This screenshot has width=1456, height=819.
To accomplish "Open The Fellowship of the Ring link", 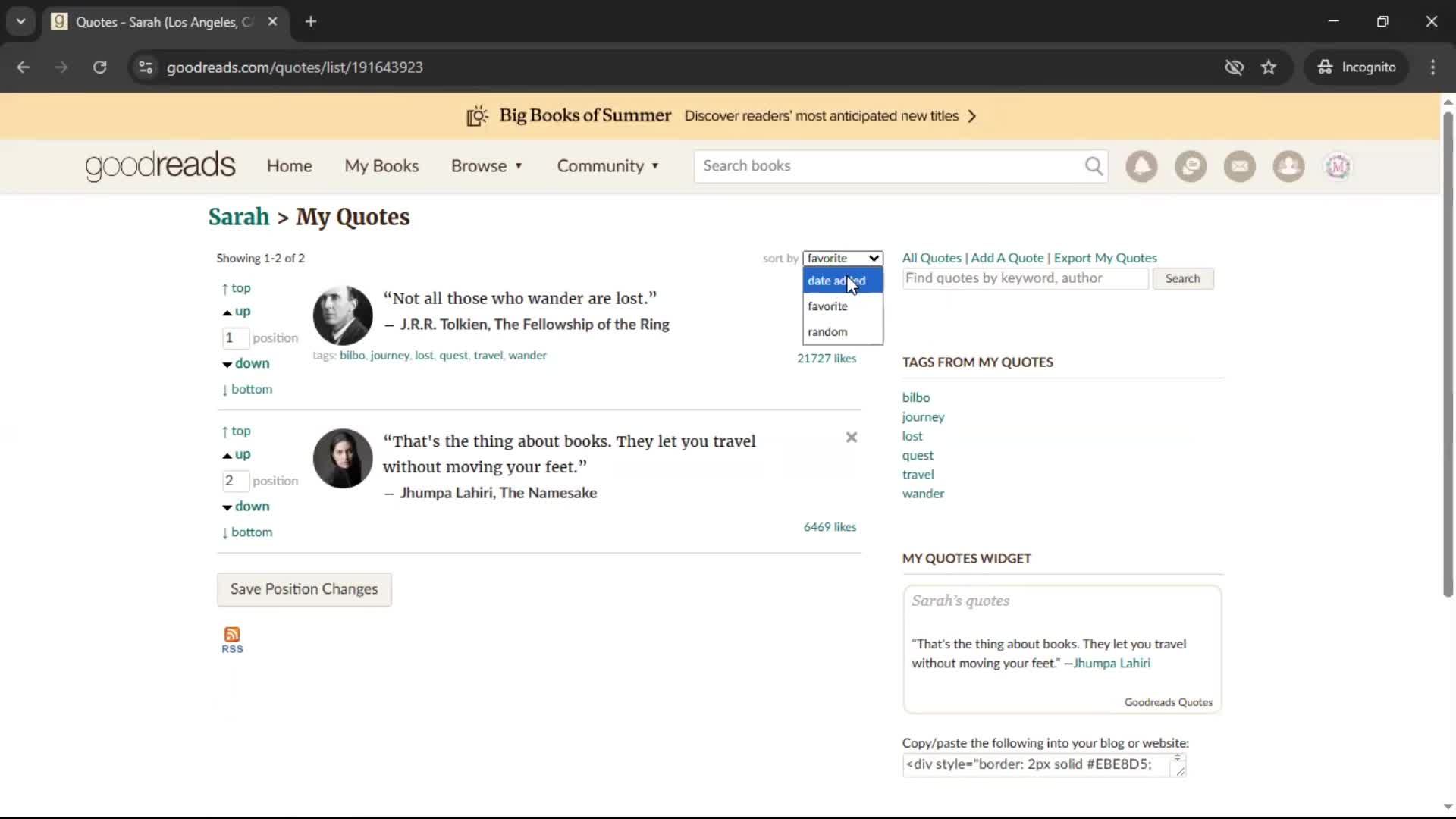I will coord(582,325).
